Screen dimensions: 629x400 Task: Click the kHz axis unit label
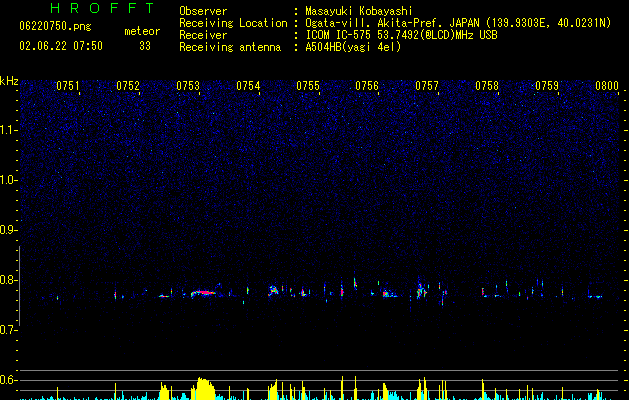click(9, 81)
